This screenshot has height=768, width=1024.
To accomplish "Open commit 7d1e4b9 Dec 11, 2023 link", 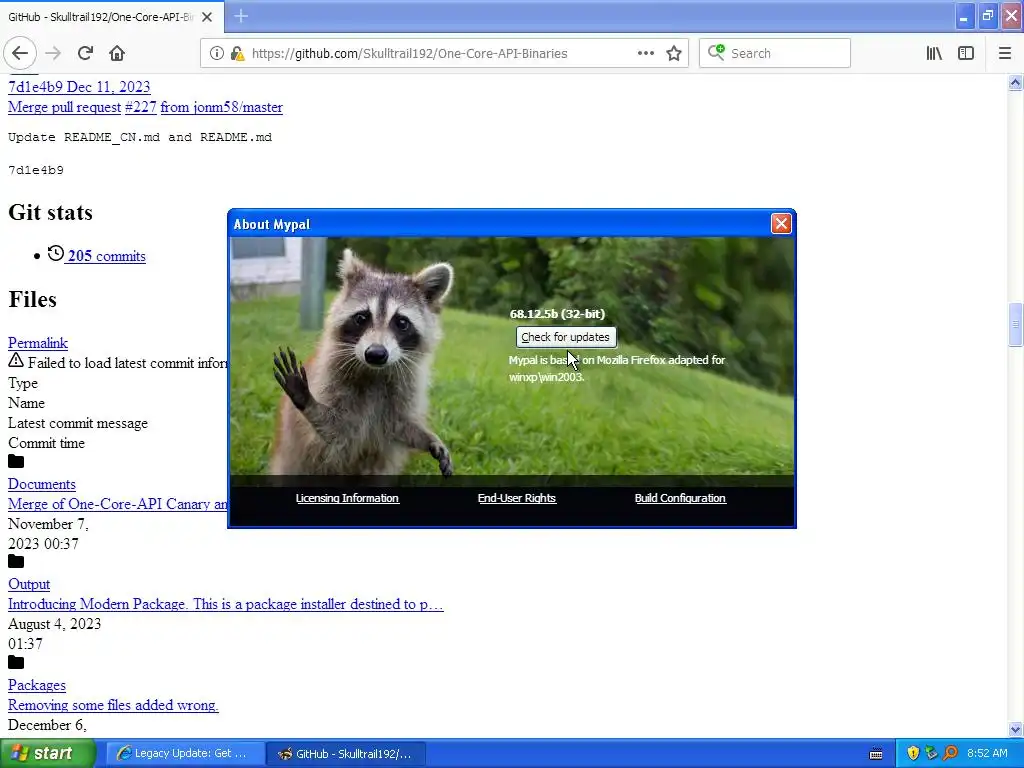I will (x=79, y=87).
